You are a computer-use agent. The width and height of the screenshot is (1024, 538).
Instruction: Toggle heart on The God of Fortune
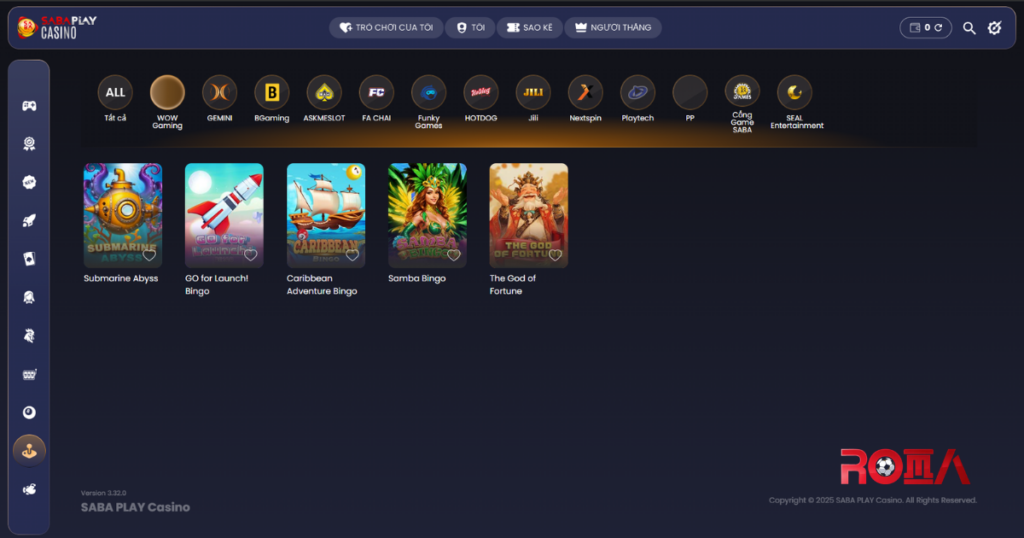click(x=555, y=255)
